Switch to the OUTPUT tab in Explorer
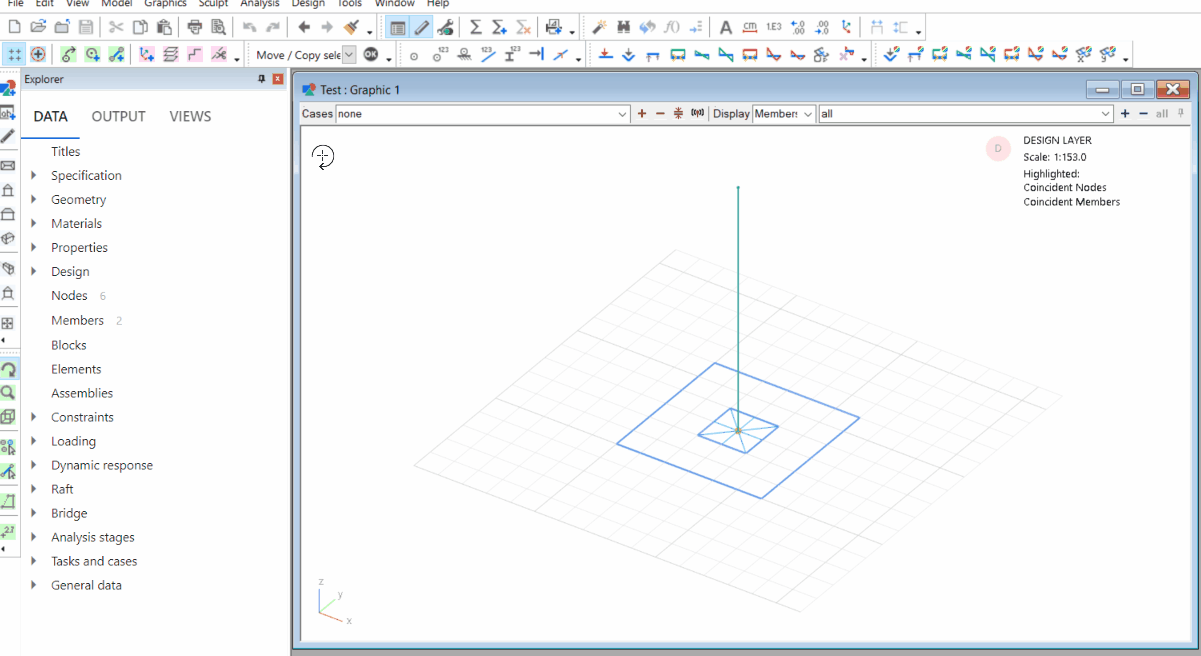1201x656 pixels. (x=118, y=116)
